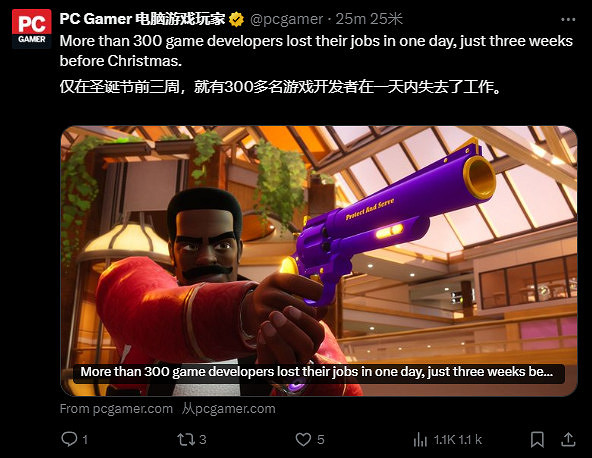This screenshot has height=458, width=592.
Task: Click the repost count number 3
Action: pos(203,439)
